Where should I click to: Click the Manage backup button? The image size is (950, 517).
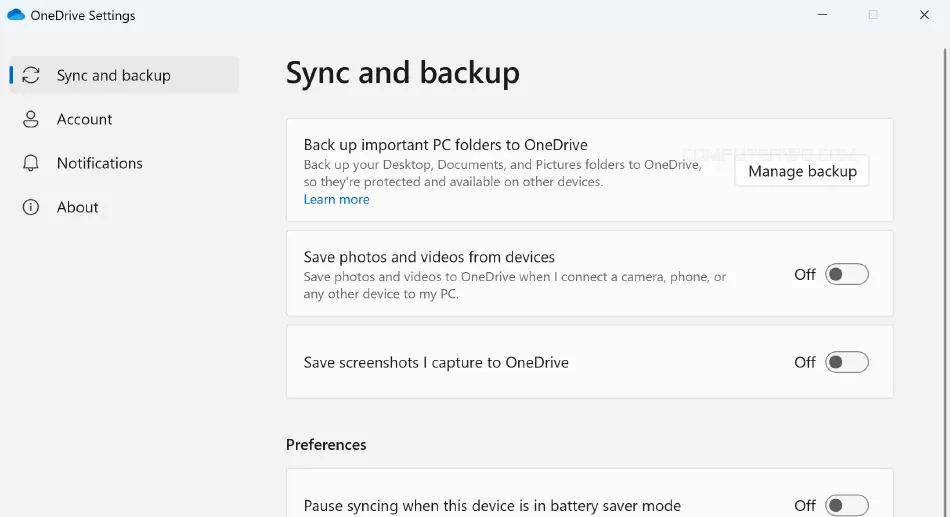click(802, 171)
